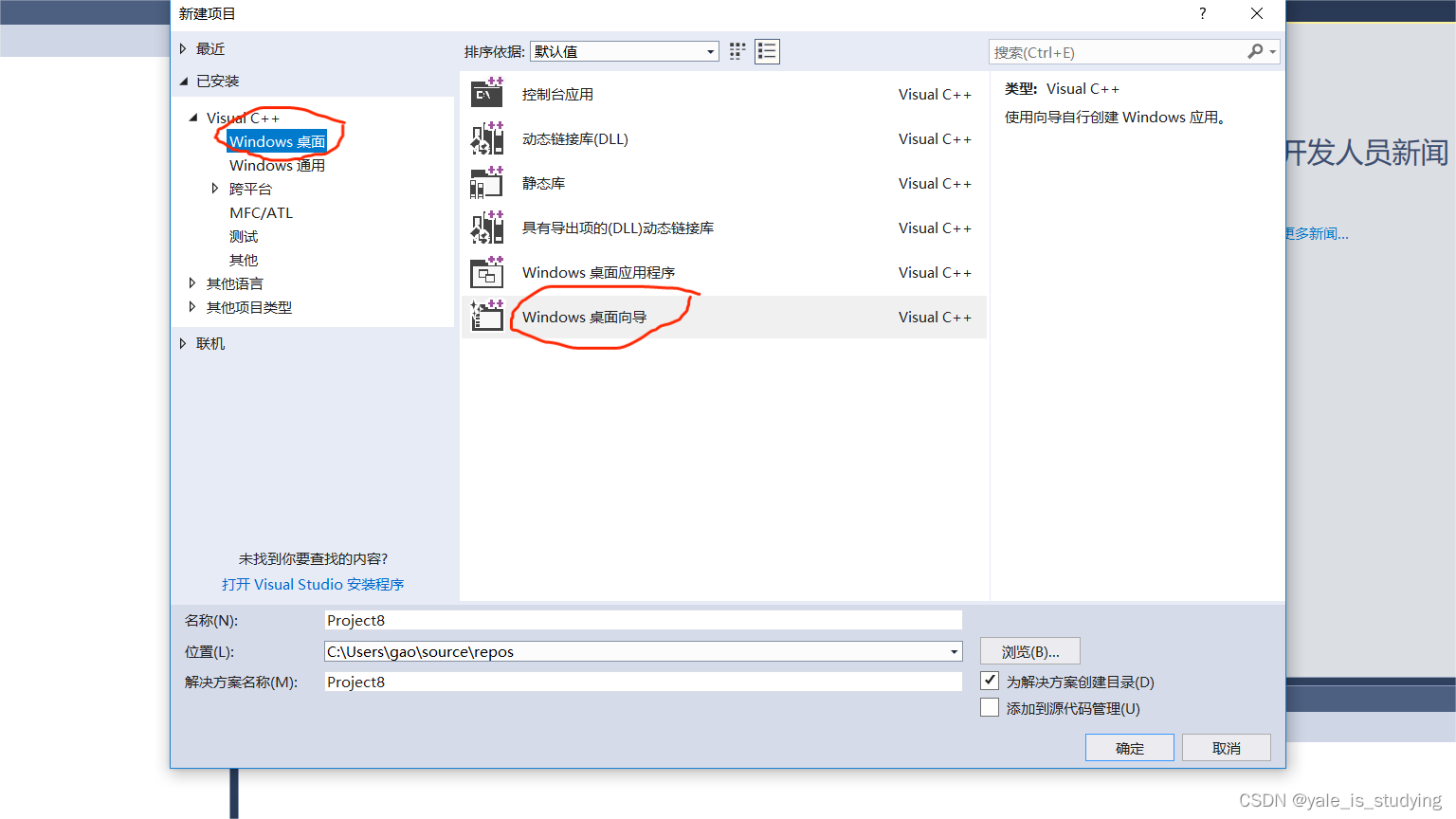Image resolution: width=1456 pixels, height=819 pixels.
Task: Select the console application template icon
Action: [487, 94]
